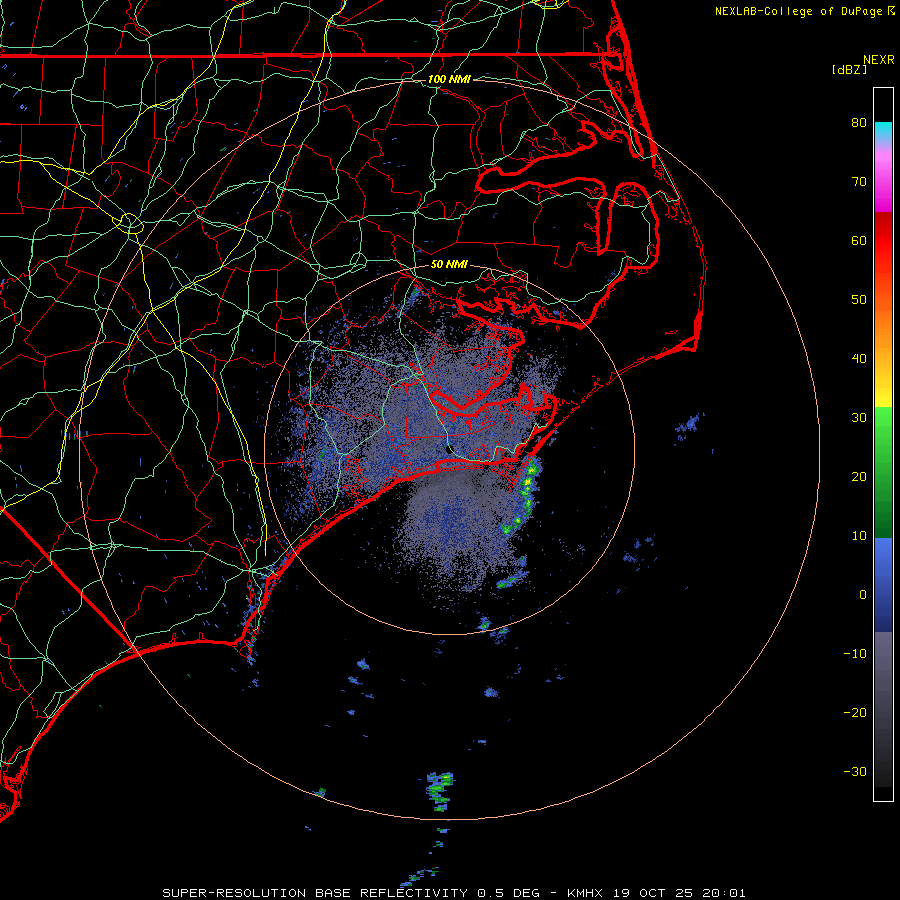Click the 100 NMI range ring label
The height and width of the screenshot is (900, 900).
pos(449,79)
